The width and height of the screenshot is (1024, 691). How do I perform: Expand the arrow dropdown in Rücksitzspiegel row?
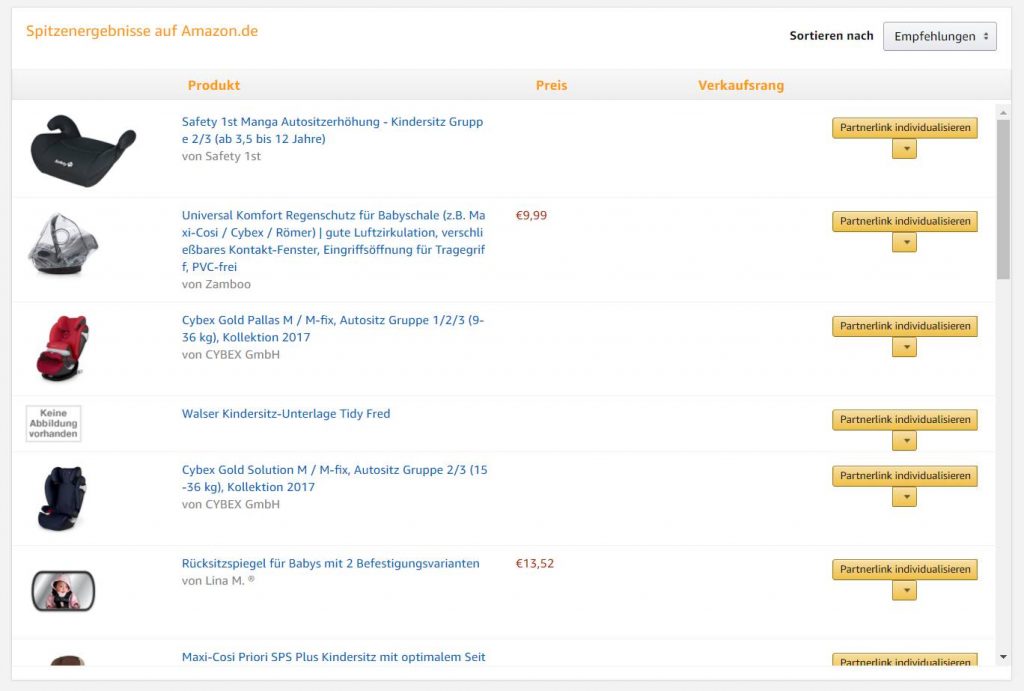pos(904,590)
